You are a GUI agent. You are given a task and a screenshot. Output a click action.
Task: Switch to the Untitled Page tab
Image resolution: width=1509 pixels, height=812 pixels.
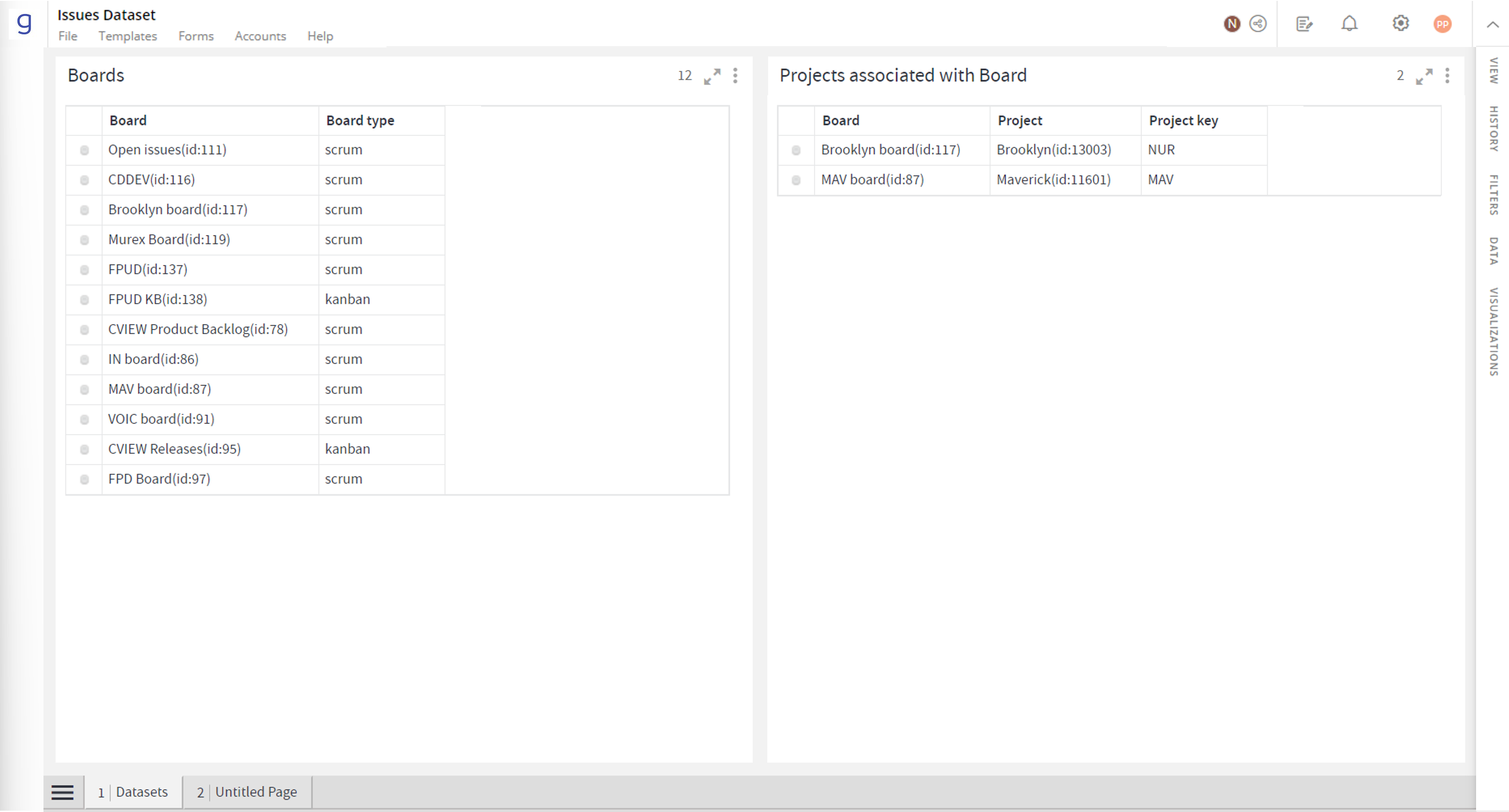[x=247, y=792]
